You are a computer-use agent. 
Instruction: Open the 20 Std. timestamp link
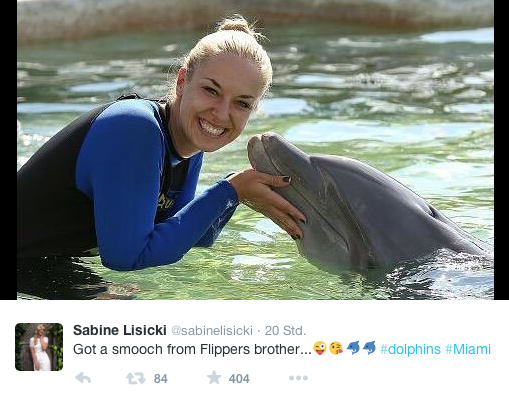point(285,331)
